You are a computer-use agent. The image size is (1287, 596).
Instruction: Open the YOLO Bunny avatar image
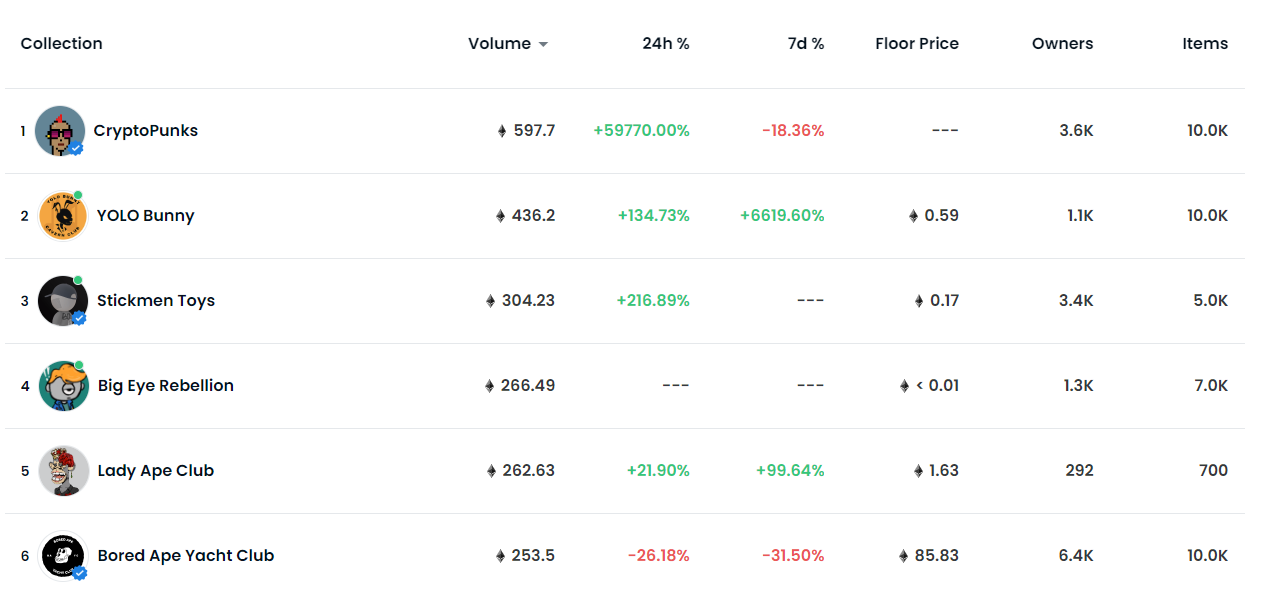(x=63, y=216)
